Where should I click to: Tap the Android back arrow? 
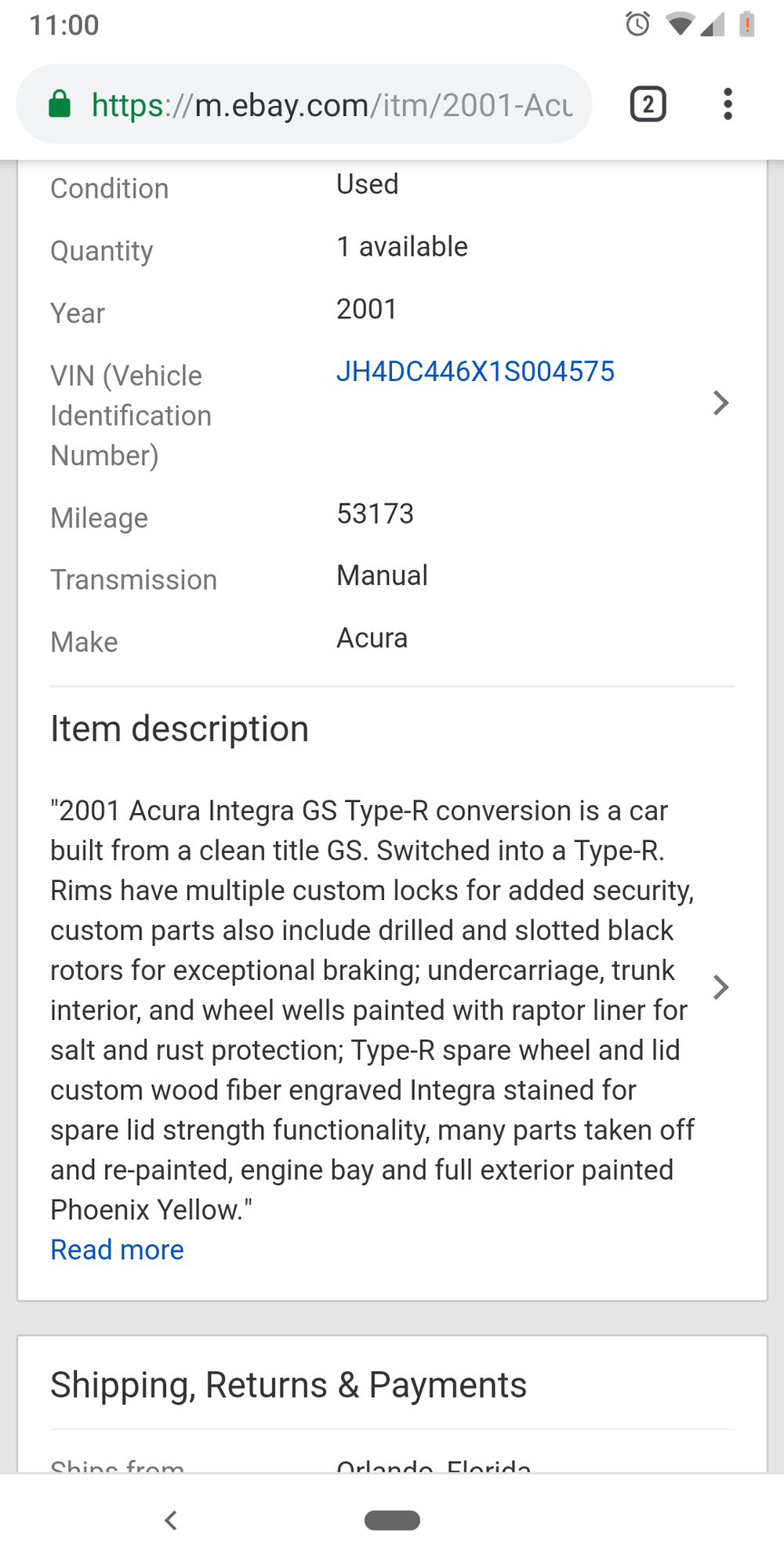pos(171,1520)
